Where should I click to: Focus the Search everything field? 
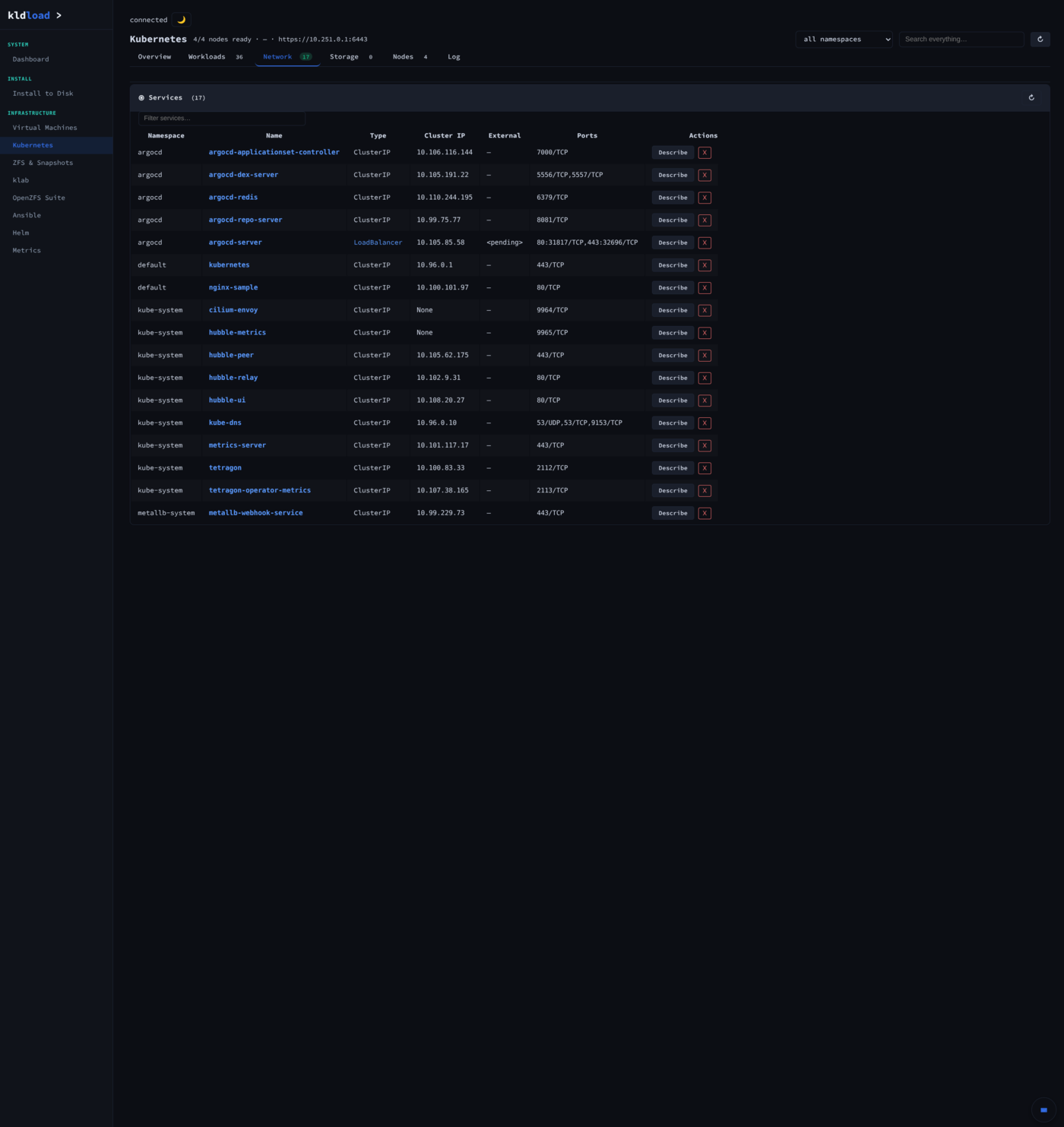click(x=961, y=39)
